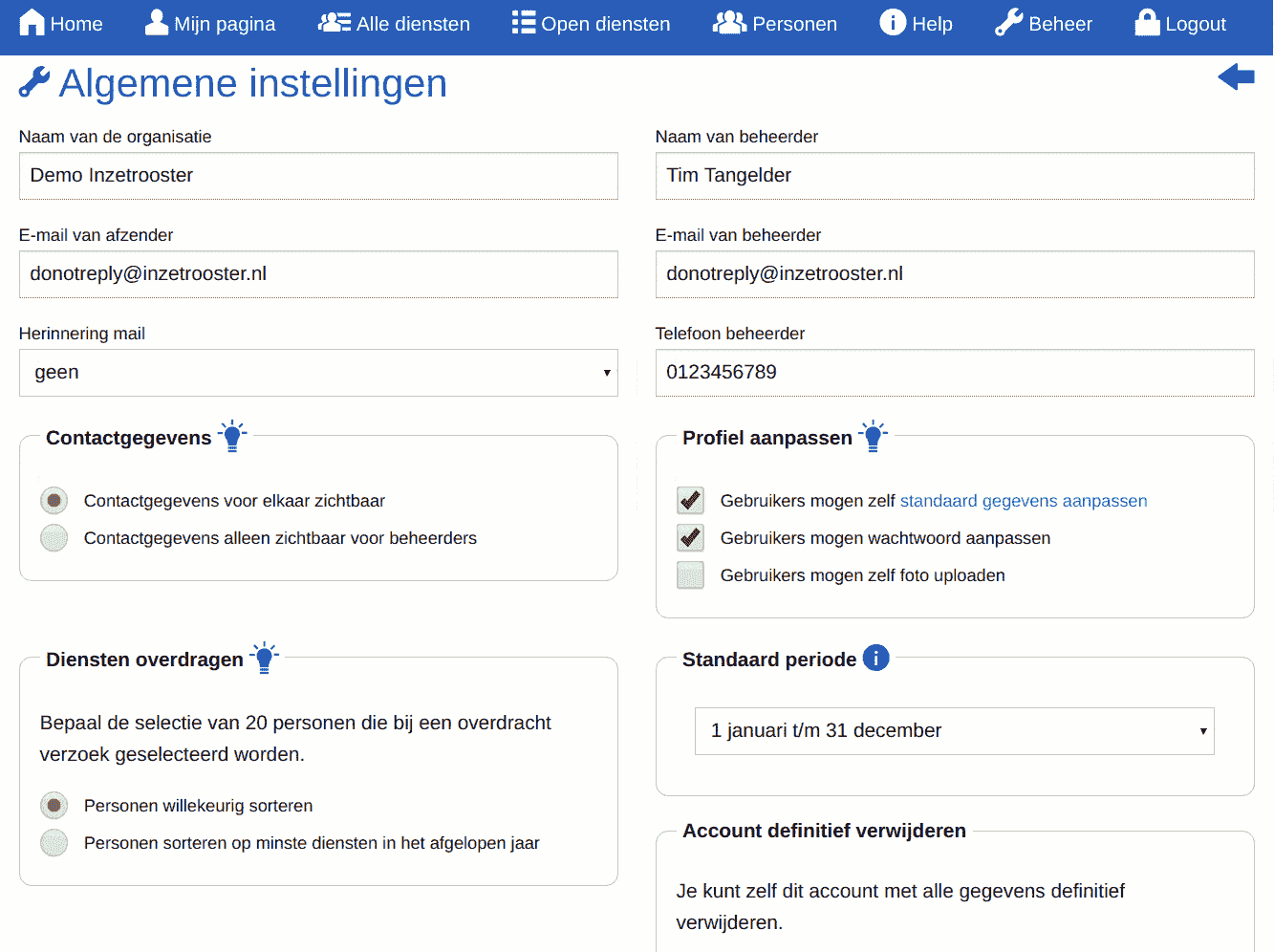Click the Telefoon beheerder input field
Viewport: 1274px width, 952px height.
click(x=954, y=373)
